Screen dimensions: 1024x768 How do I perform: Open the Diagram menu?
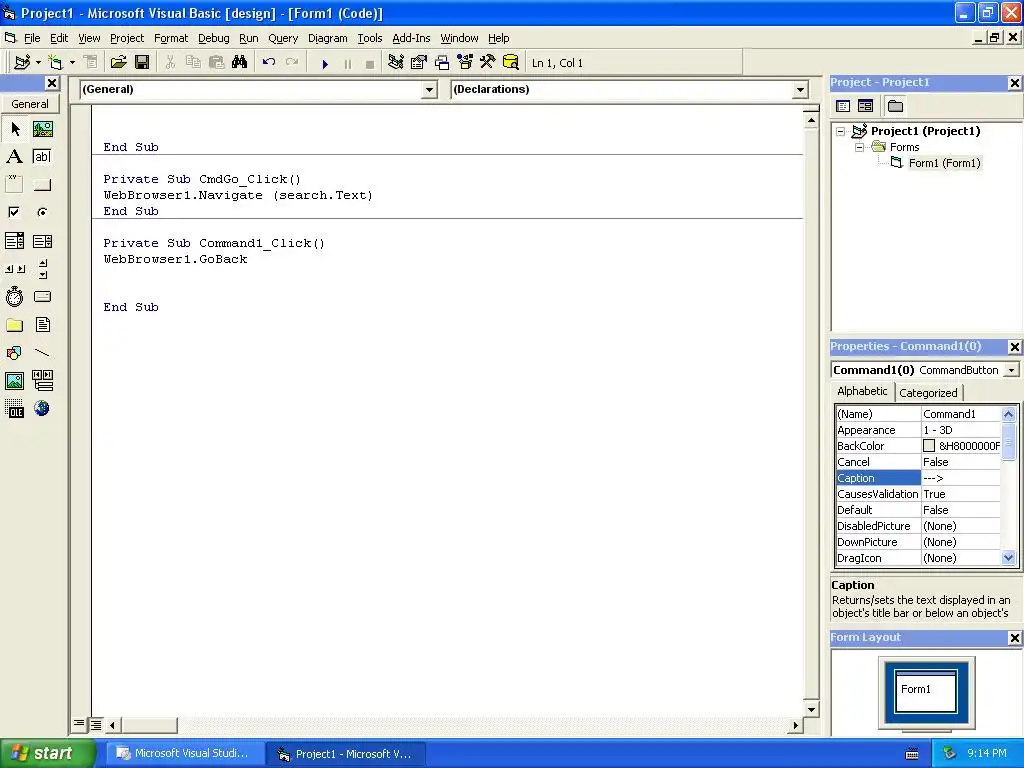pyautogui.click(x=327, y=38)
